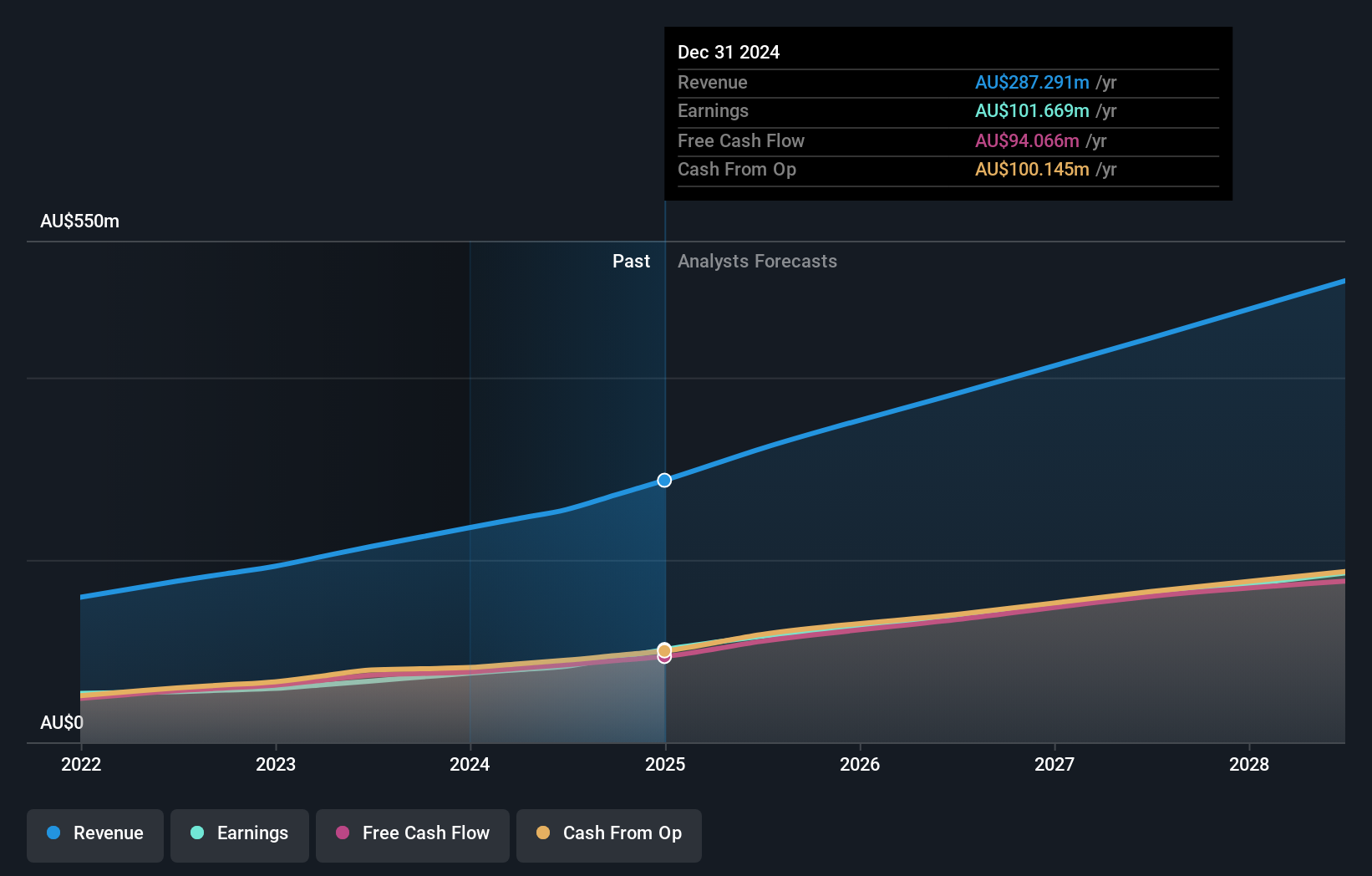The image size is (1372, 876).
Task: Toggle the Revenue legend button
Action: pos(95,835)
